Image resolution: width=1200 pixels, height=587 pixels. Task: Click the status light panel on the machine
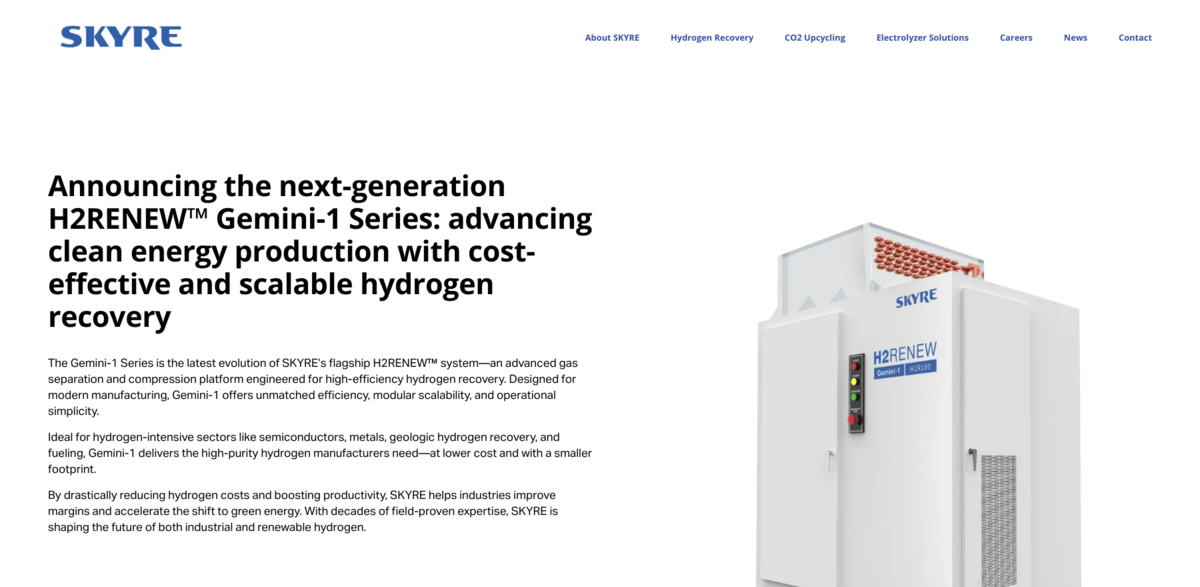[856, 390]
